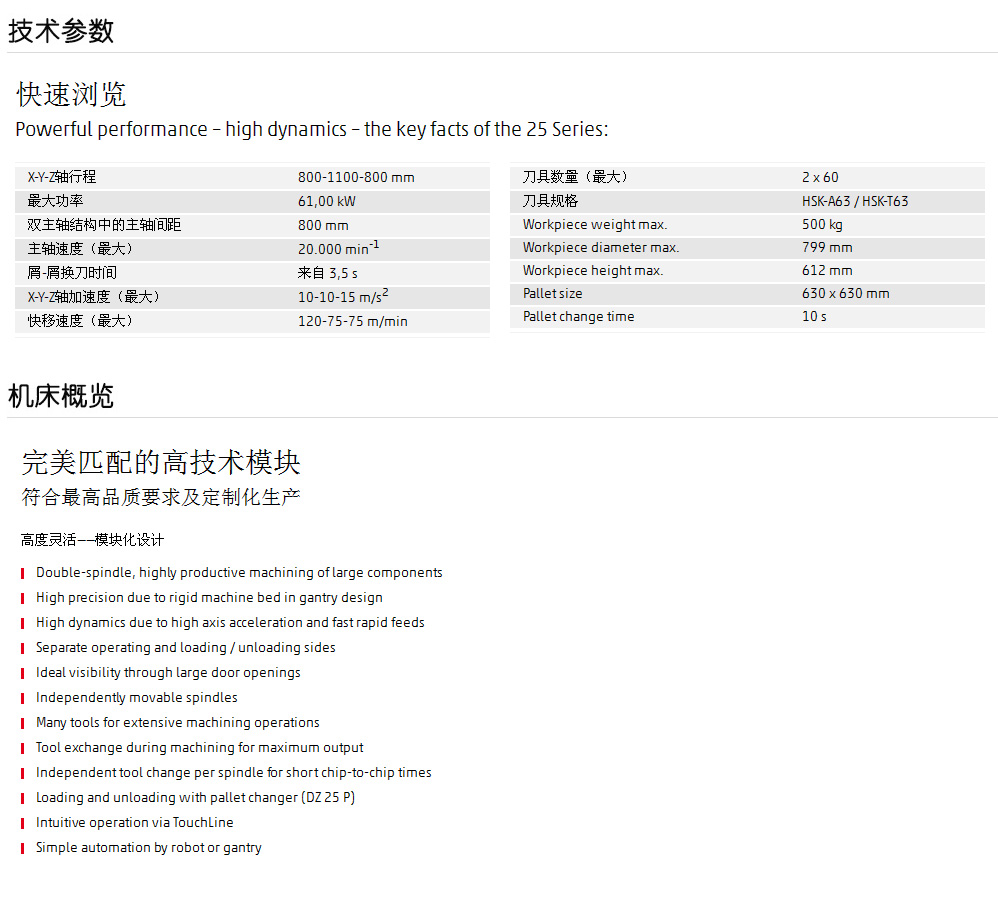Select the Pallet change time row label

coord(578,316)
